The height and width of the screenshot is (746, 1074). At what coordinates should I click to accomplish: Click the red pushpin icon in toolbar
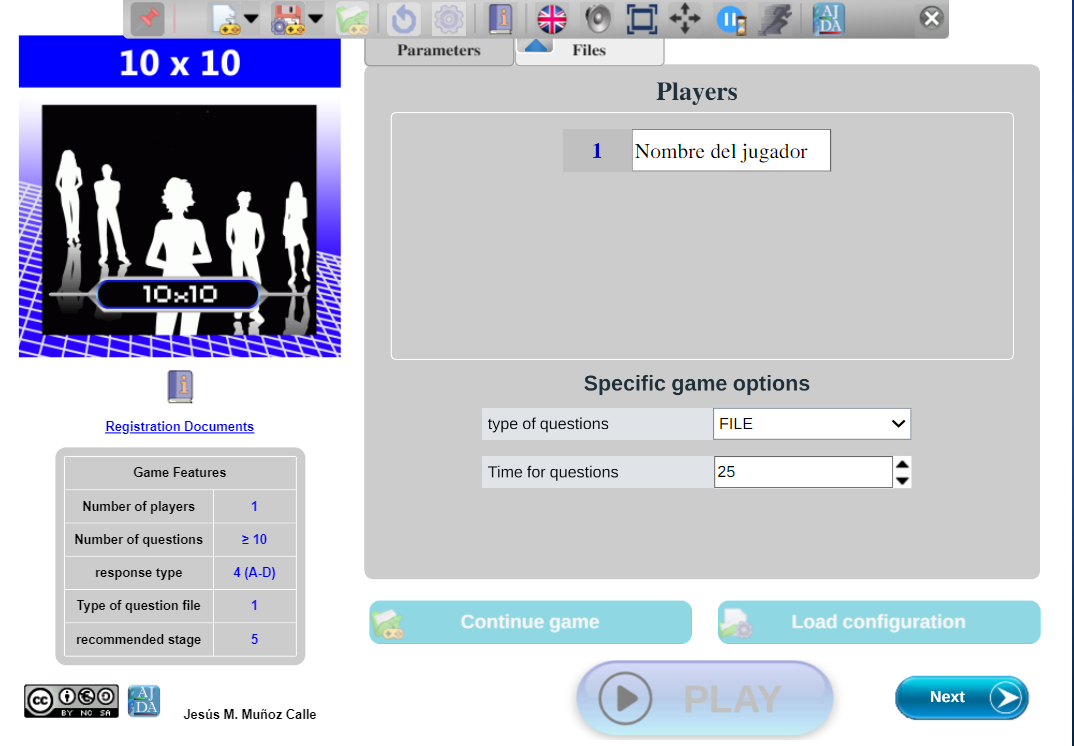pos(148,18)
